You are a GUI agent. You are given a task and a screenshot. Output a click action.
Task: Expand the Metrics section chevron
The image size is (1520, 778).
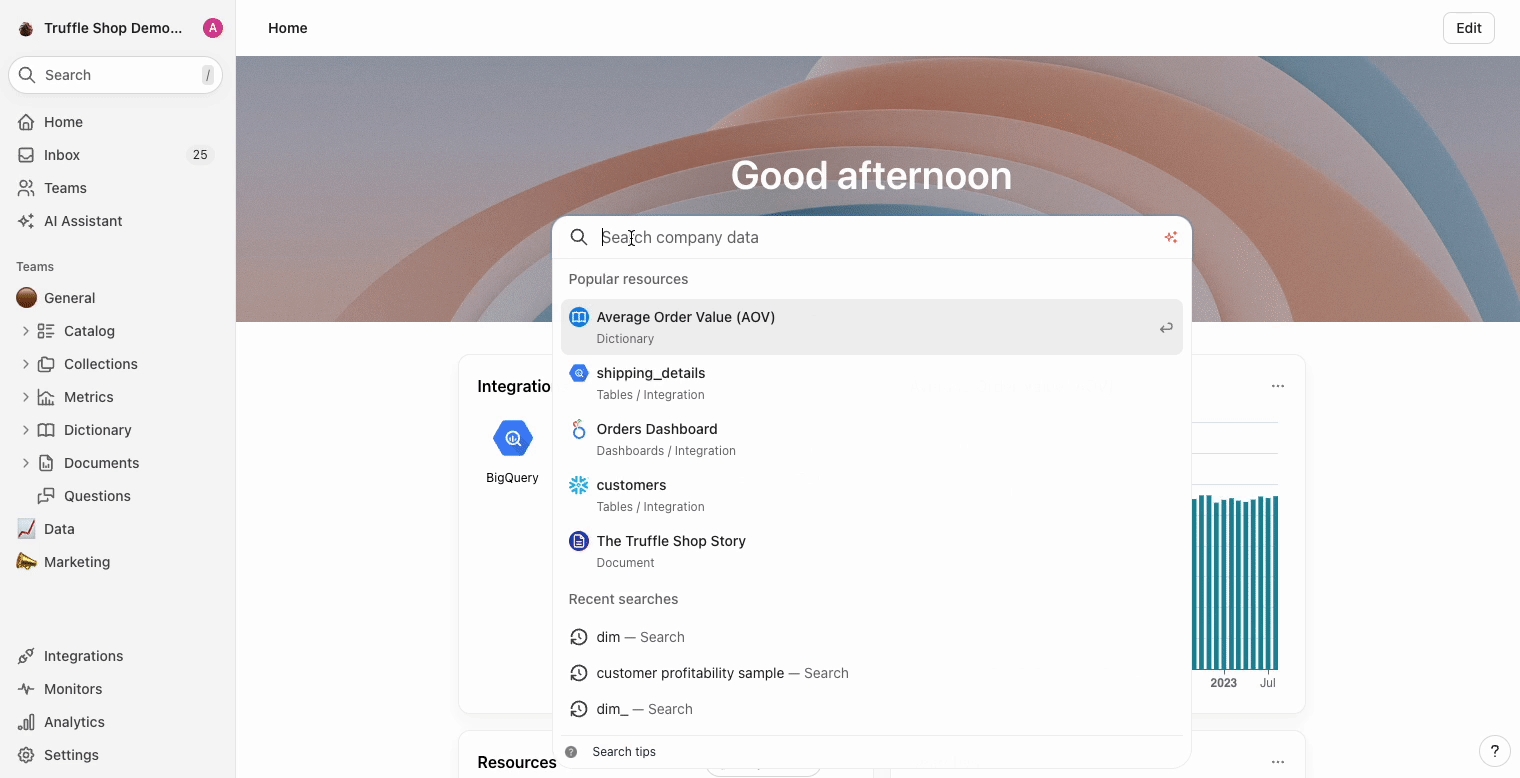(x=26, y=397)
